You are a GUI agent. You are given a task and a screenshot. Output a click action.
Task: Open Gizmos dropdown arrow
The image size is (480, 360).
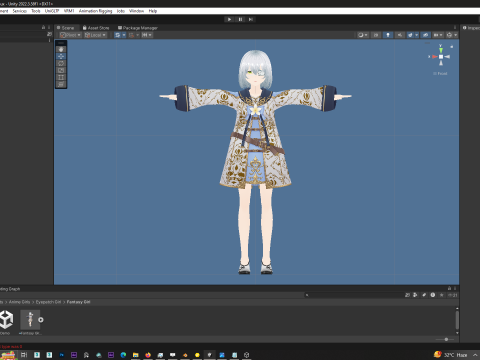[x=456, y=35]
